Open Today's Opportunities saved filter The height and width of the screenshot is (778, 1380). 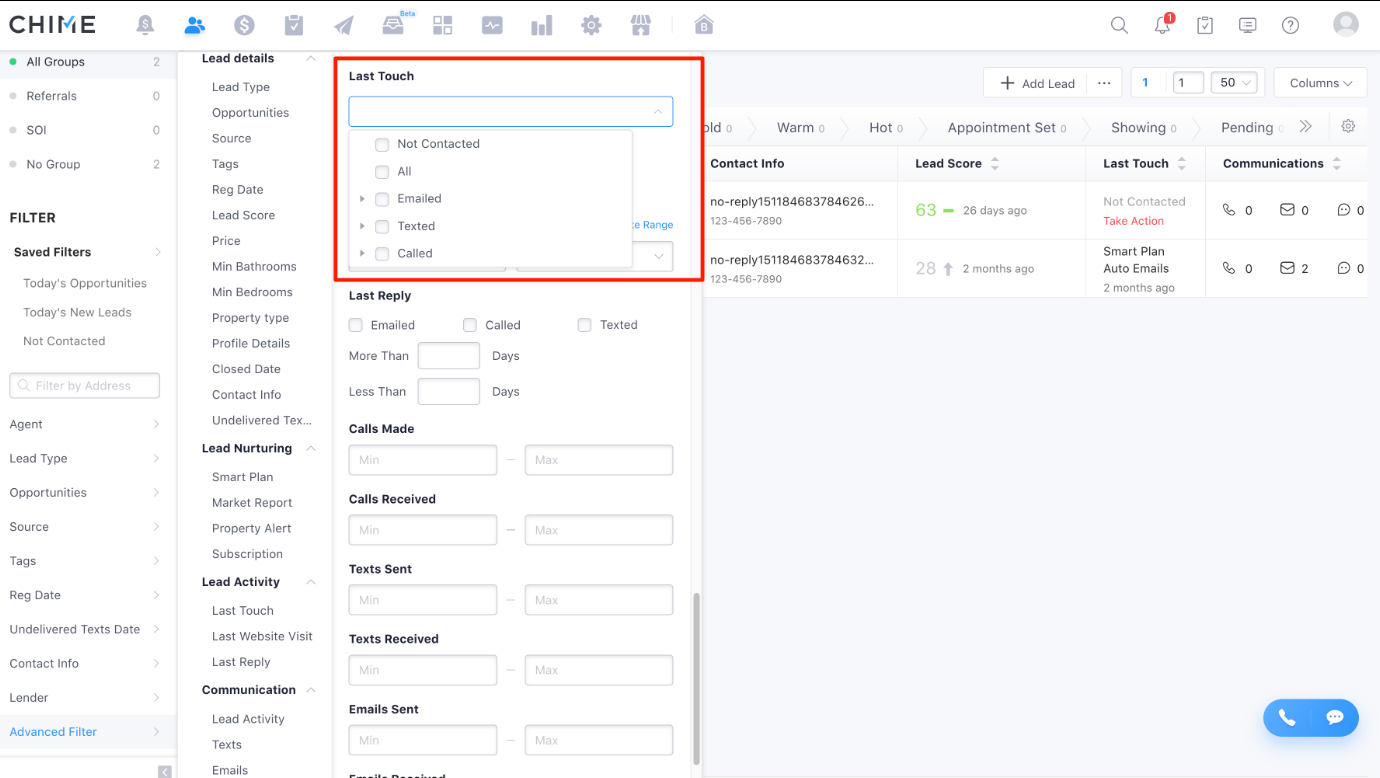(x=85, y=283)
